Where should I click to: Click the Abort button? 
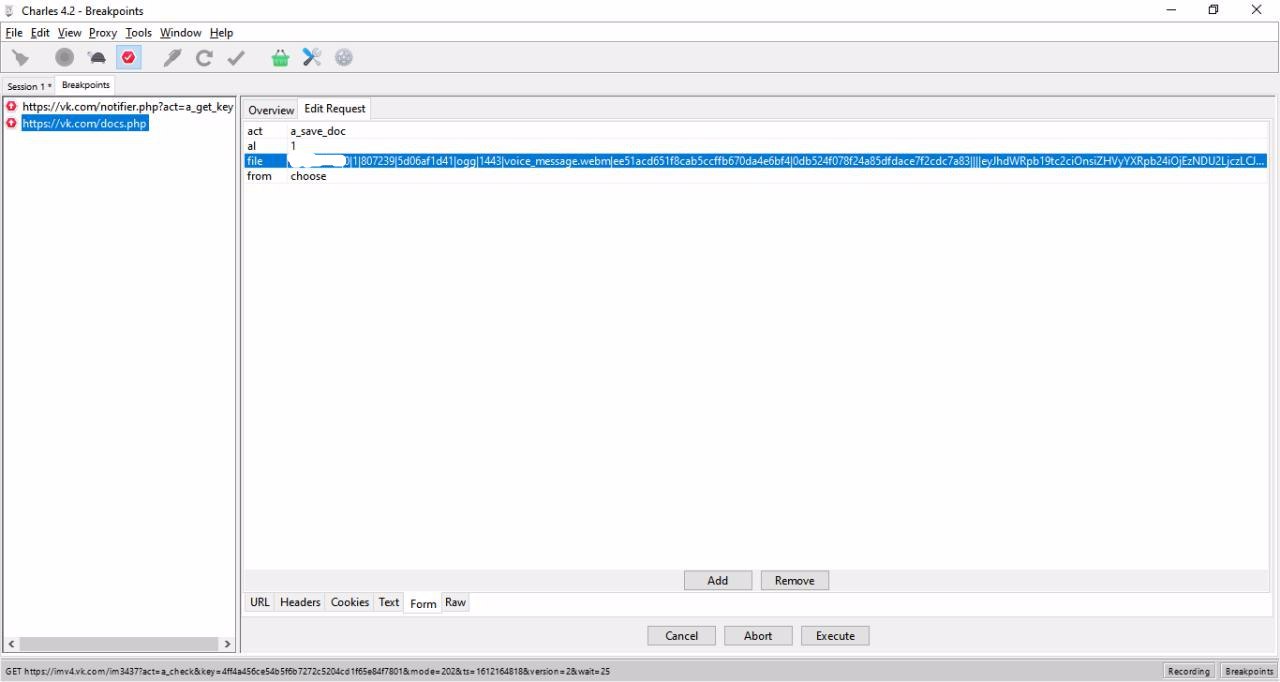pos(758,636)
